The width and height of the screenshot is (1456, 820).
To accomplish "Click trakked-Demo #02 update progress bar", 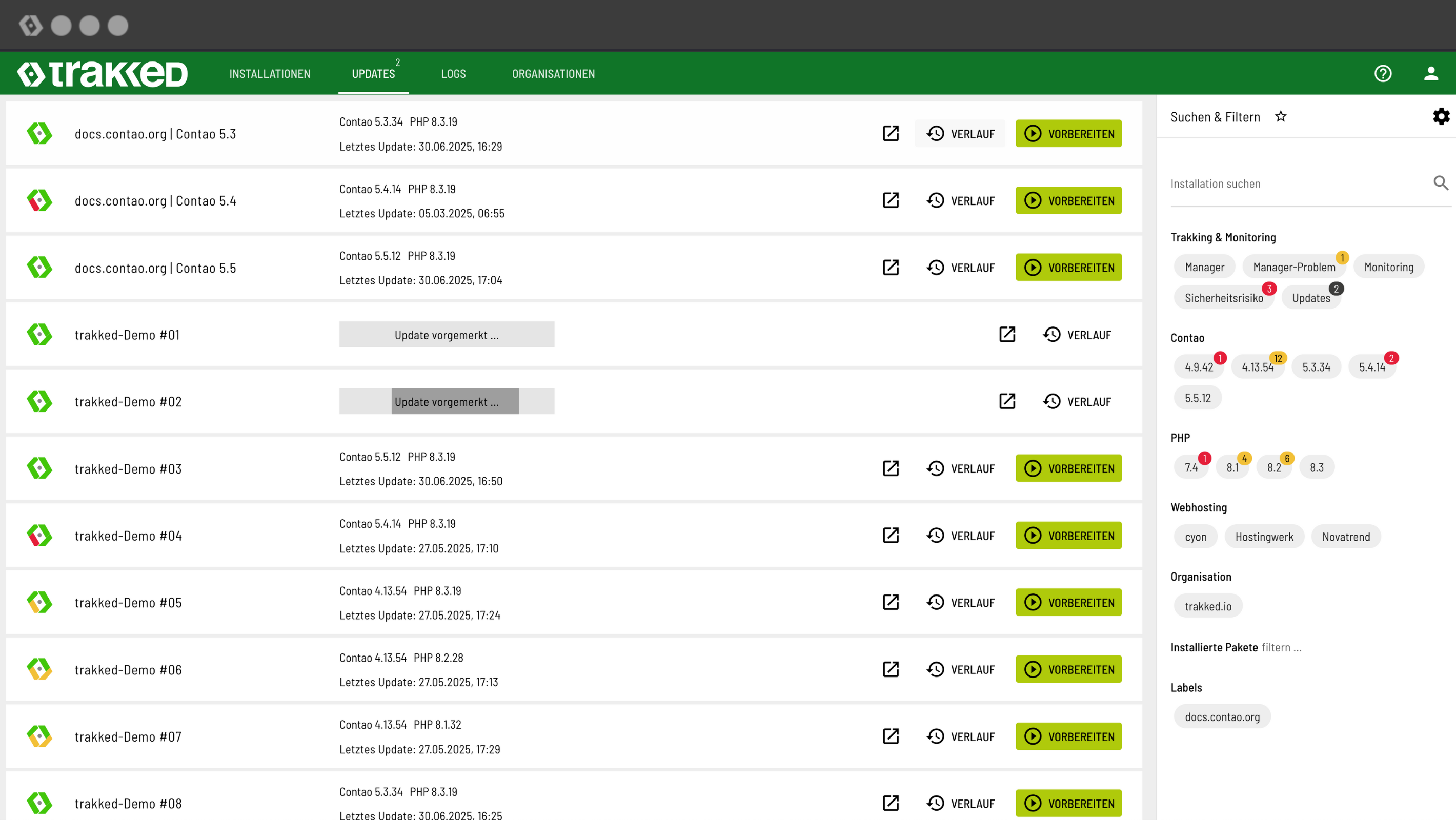I will click(447, 402).
